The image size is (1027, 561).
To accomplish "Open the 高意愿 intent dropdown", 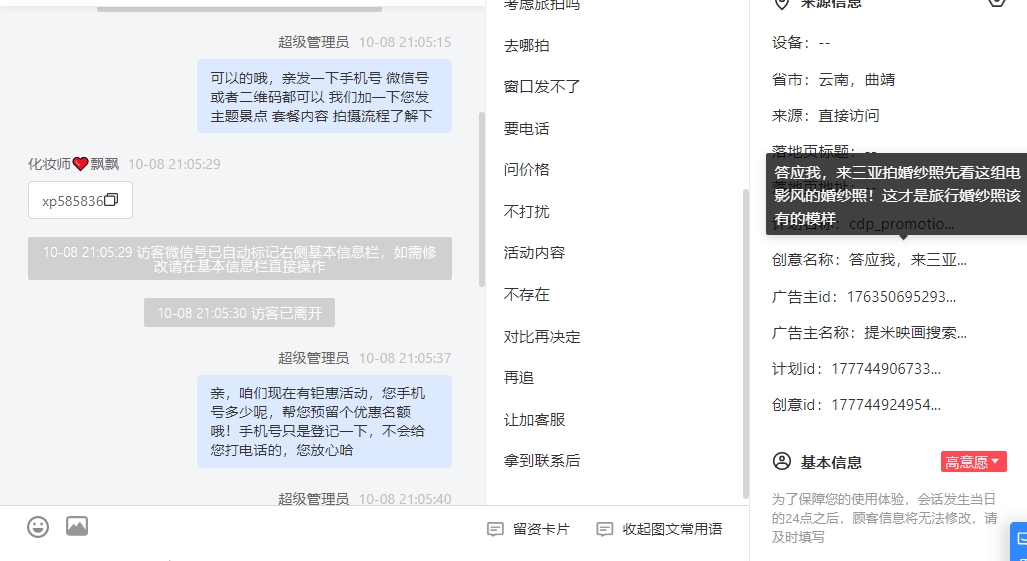I will tap(973, 461).
